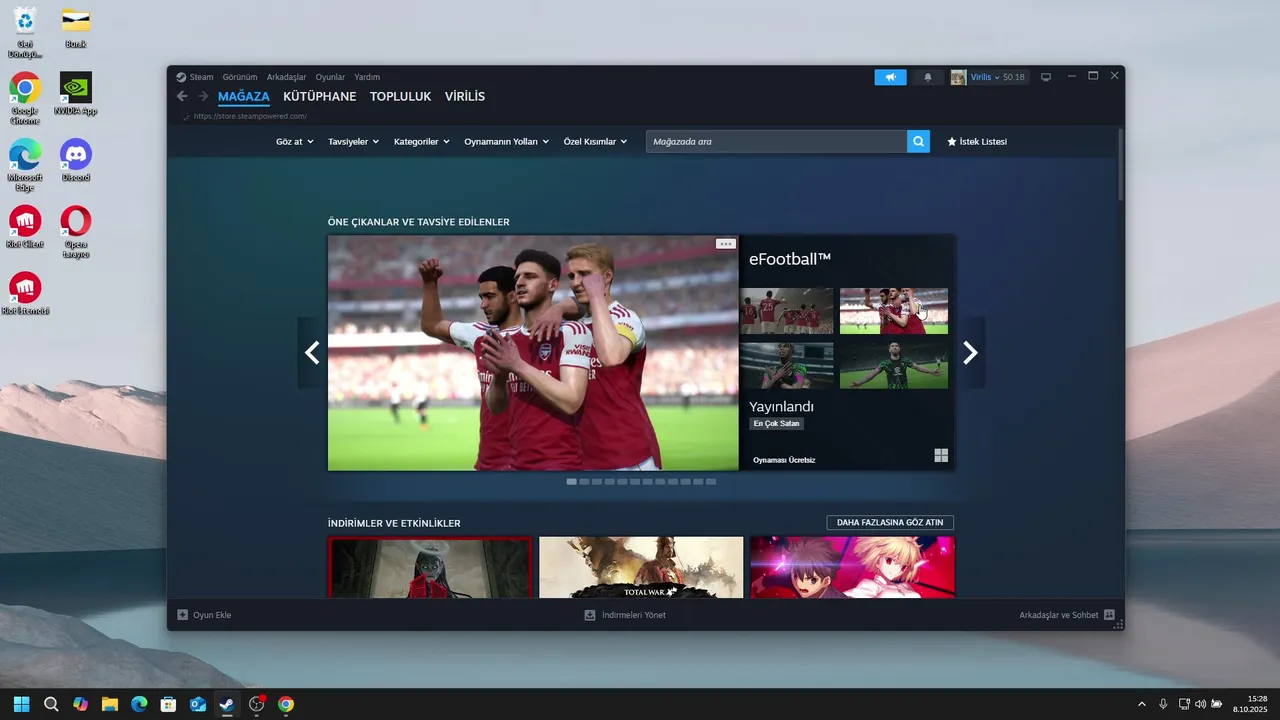Open the Total War sale banner

pyautogui.click(x=641, y=567)
